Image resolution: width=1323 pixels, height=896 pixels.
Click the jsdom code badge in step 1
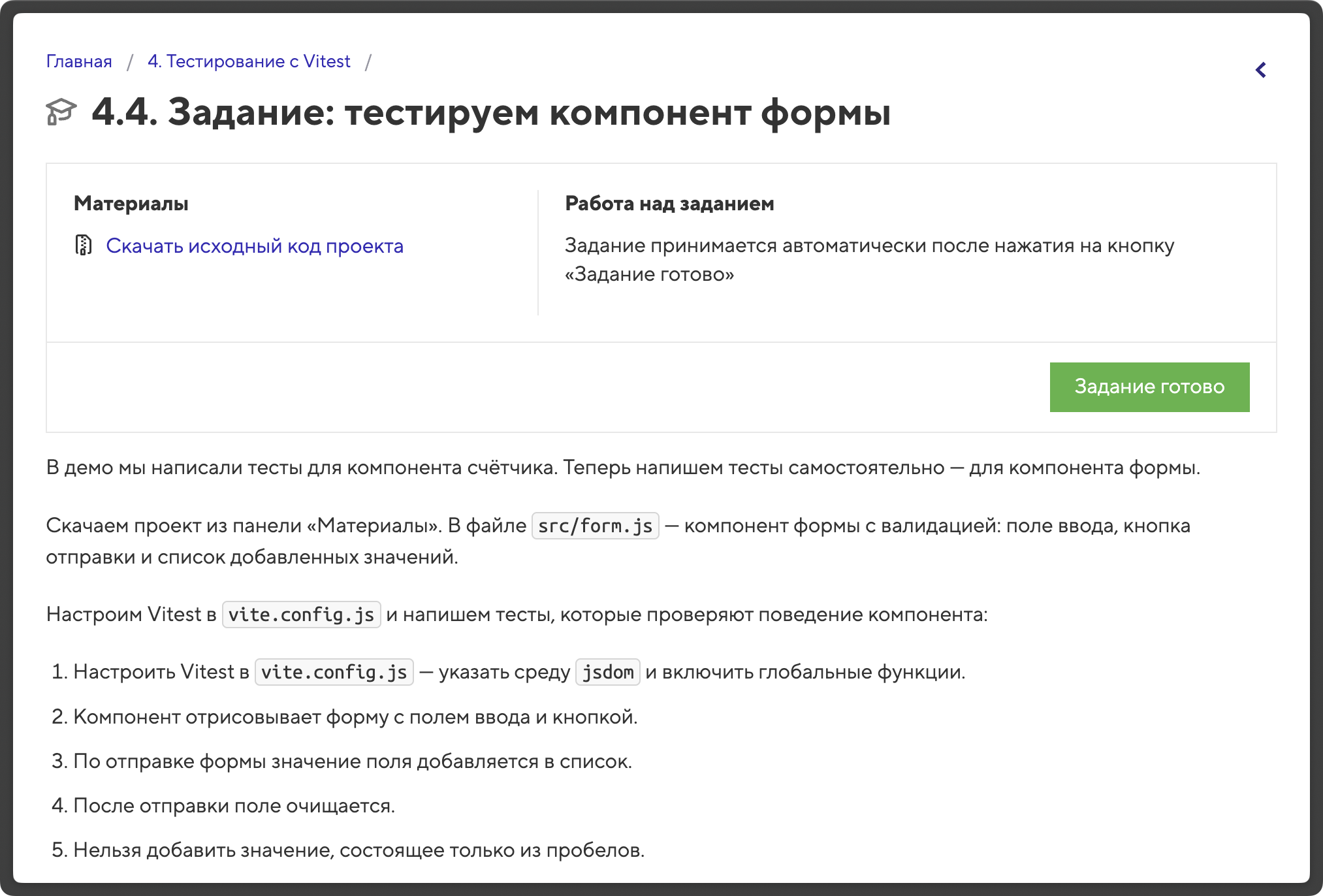tap(607, 672)
